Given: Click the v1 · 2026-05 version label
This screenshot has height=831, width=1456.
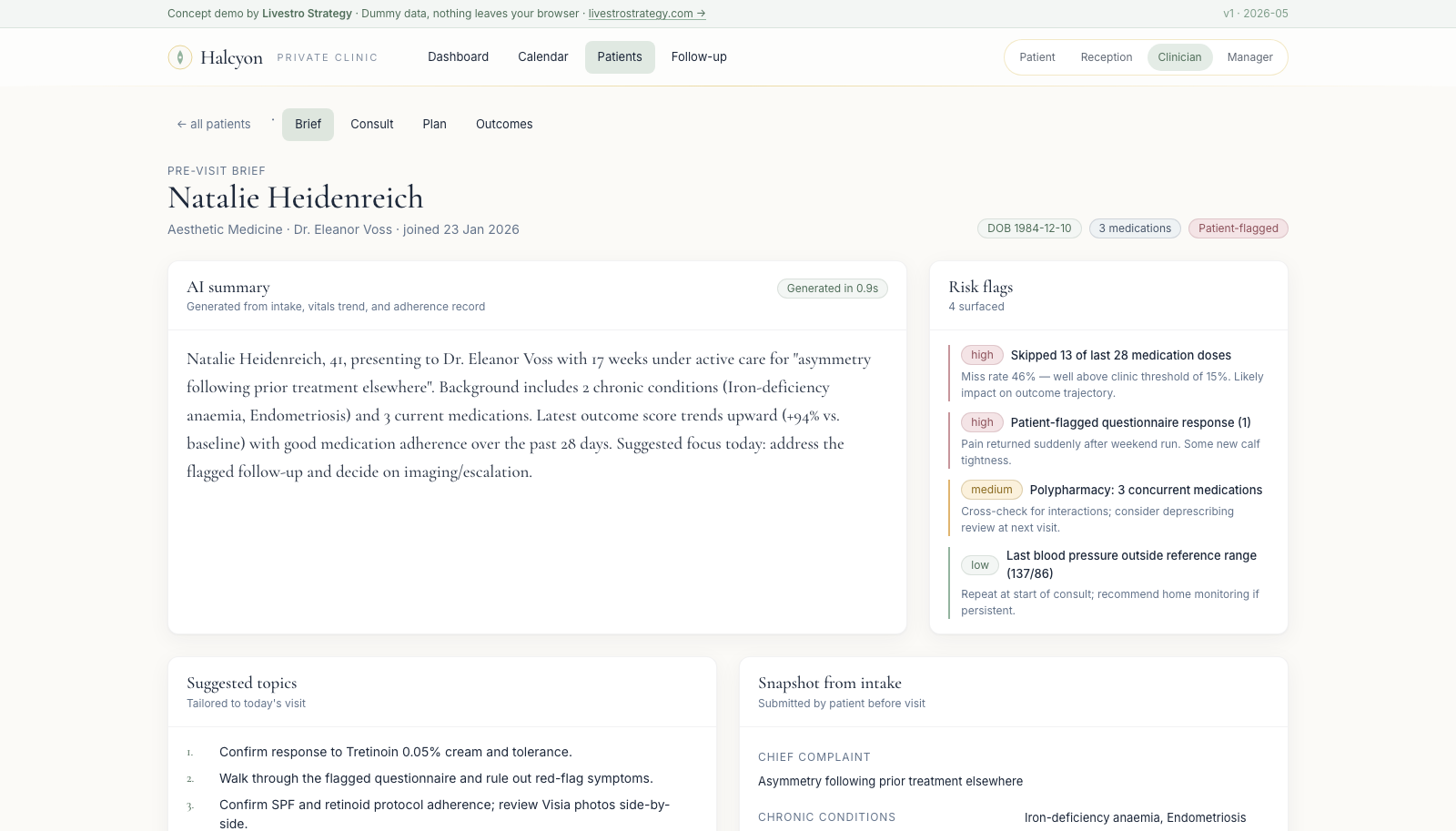Looking at the screenshot, I should pyautogui.click(x=1255, y=14).
